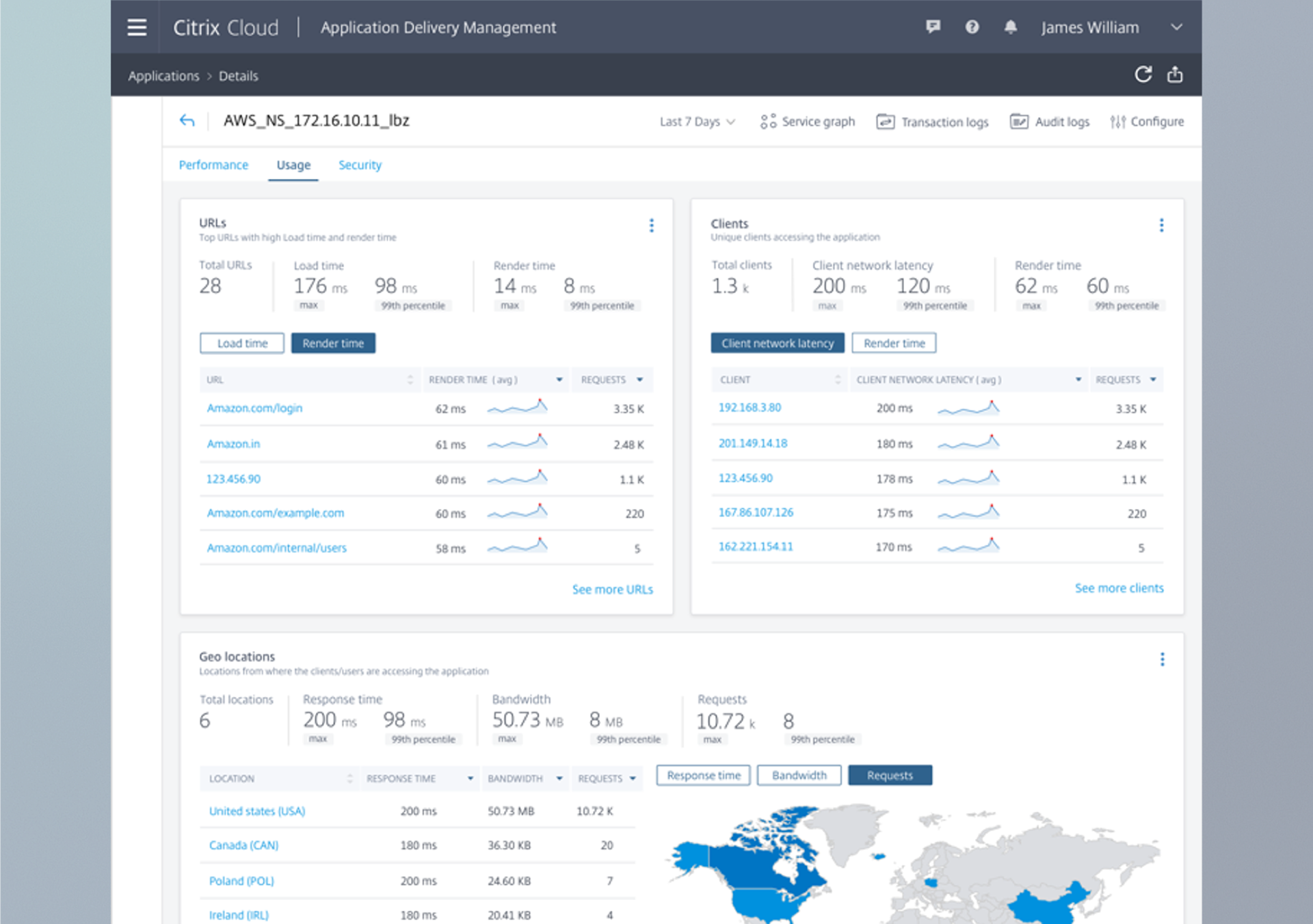Toggle URLs table to Load time
Screen dimensions: 1313x924
[x=242, y=343]
